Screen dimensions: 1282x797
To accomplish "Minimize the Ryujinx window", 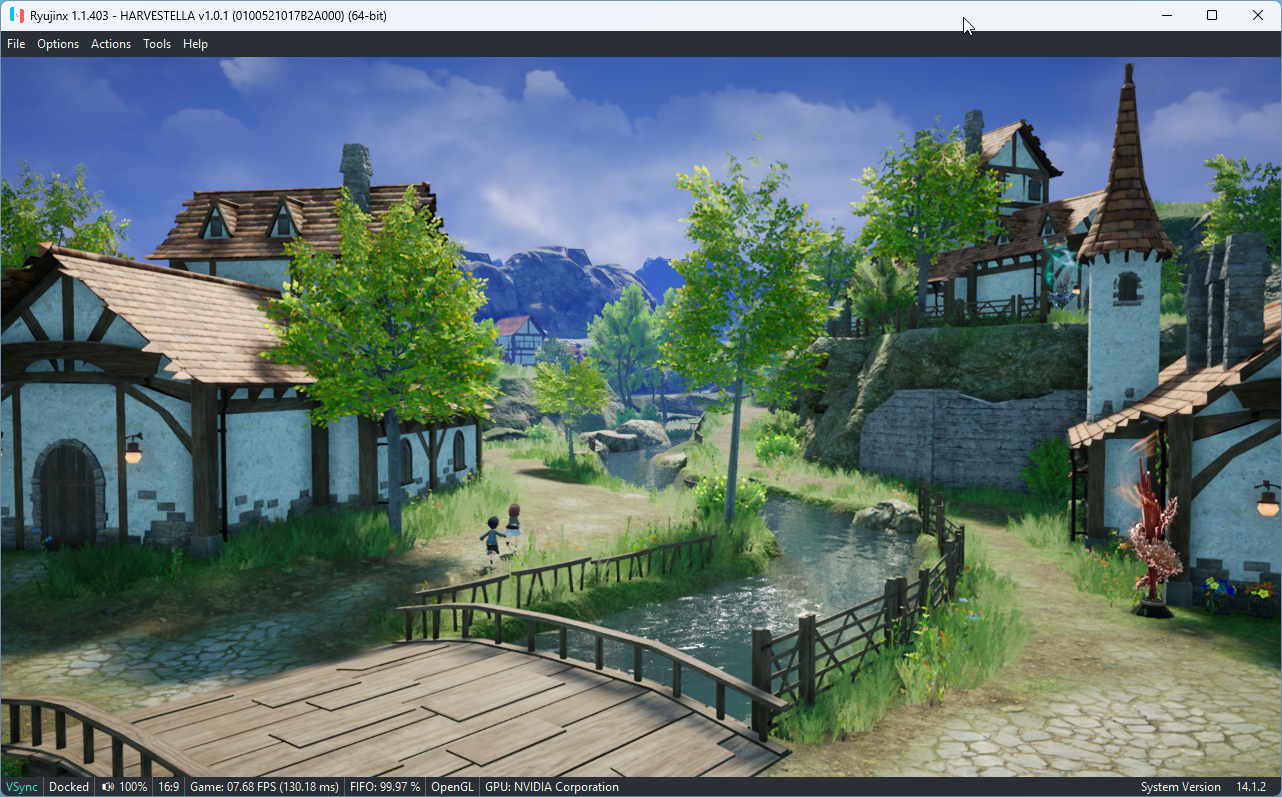I will tap(1166, 16).
